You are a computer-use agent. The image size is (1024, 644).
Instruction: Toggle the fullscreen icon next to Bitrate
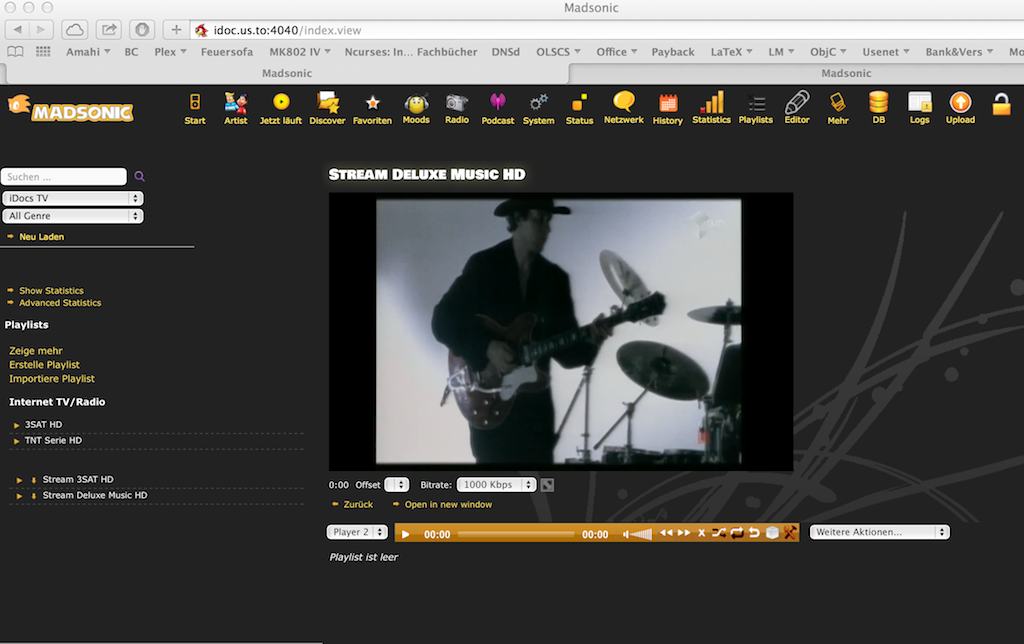pos(547,485)
